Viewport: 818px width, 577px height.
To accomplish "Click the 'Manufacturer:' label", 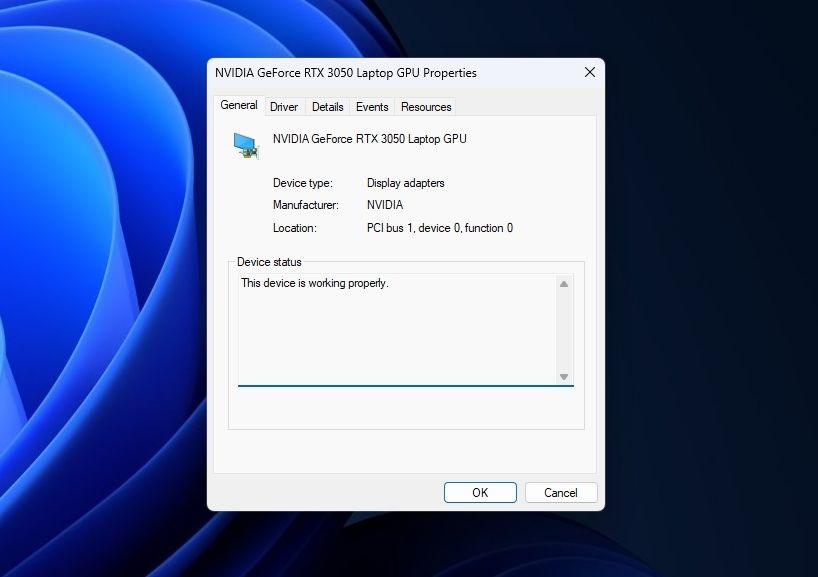I will [306, 205].
